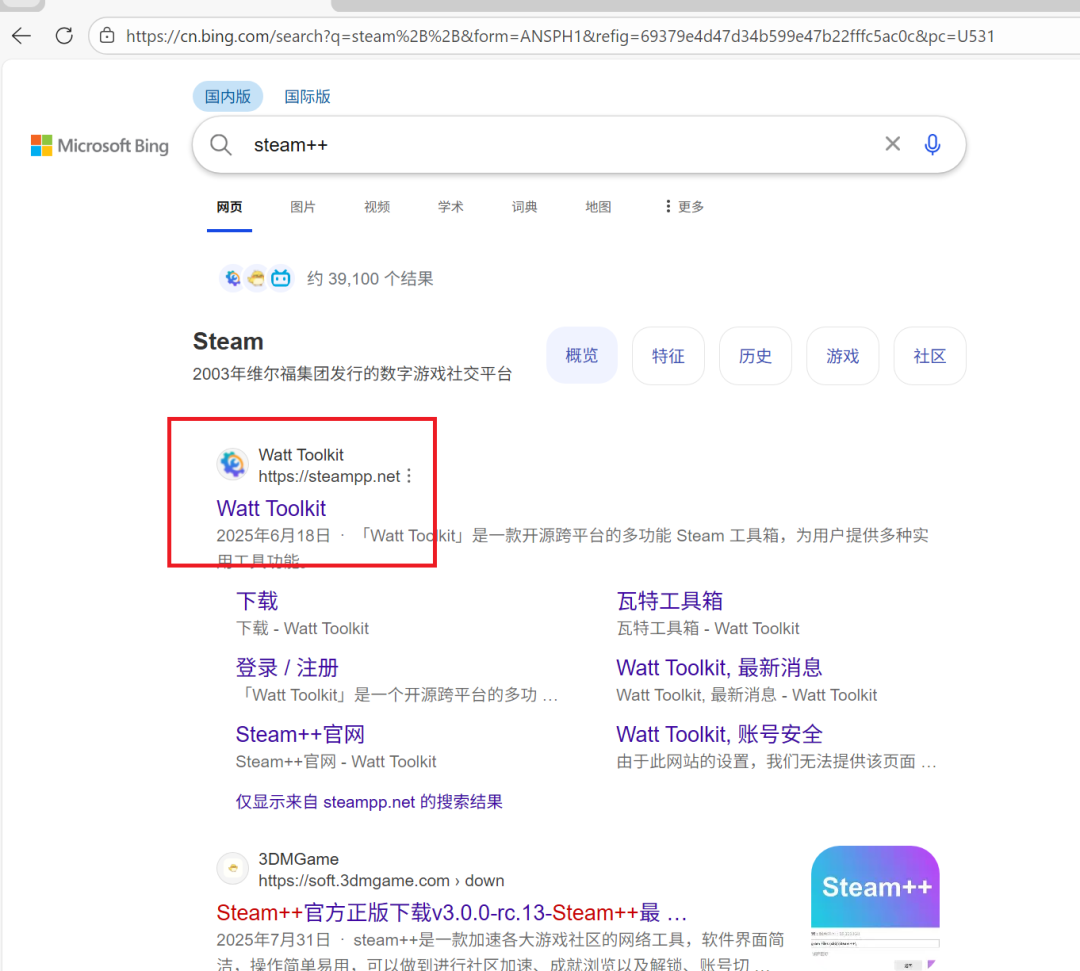Click the blue bilibili icon beside result count

click(281, 278)
